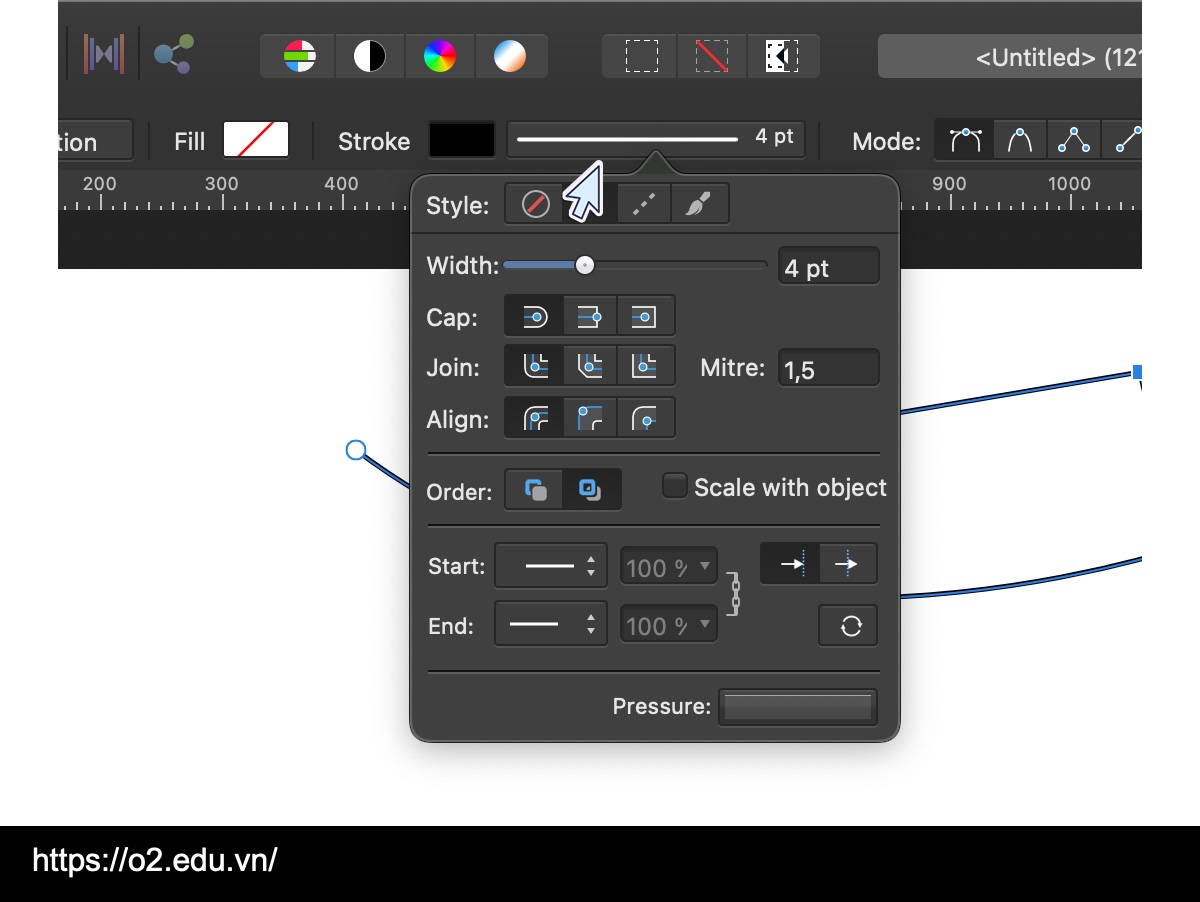
Task: Open the Start arrowhead style dropdown
Action: (x=551, y=566)
